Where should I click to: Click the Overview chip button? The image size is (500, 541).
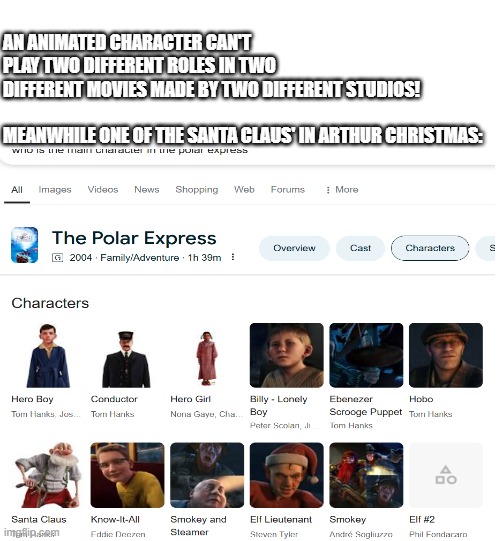click(294, 248)
